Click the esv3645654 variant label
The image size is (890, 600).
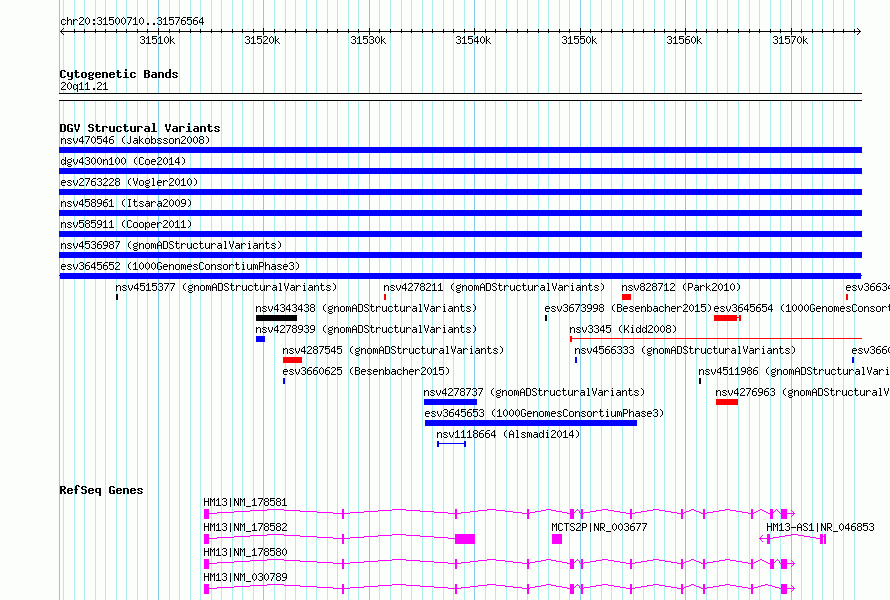pos(801,308)
